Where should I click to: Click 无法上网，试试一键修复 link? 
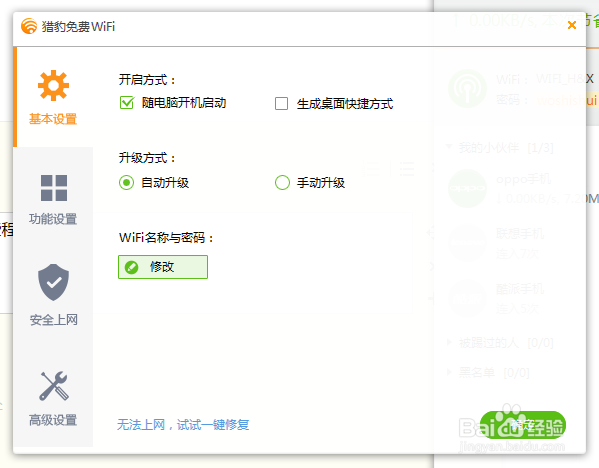[x=183, y=424]
